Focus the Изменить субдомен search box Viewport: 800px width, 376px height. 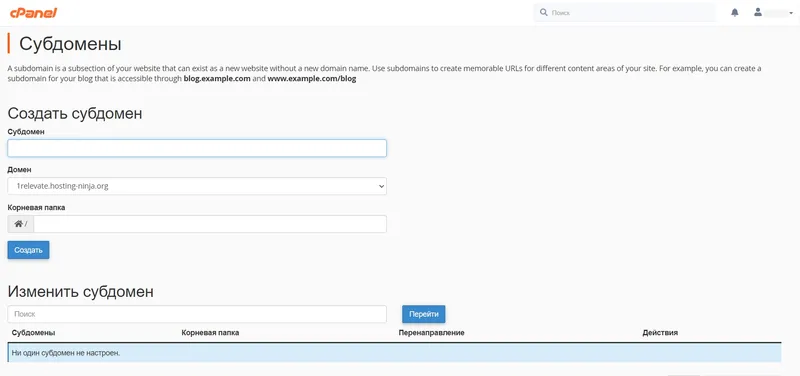(x=197, y=314)
